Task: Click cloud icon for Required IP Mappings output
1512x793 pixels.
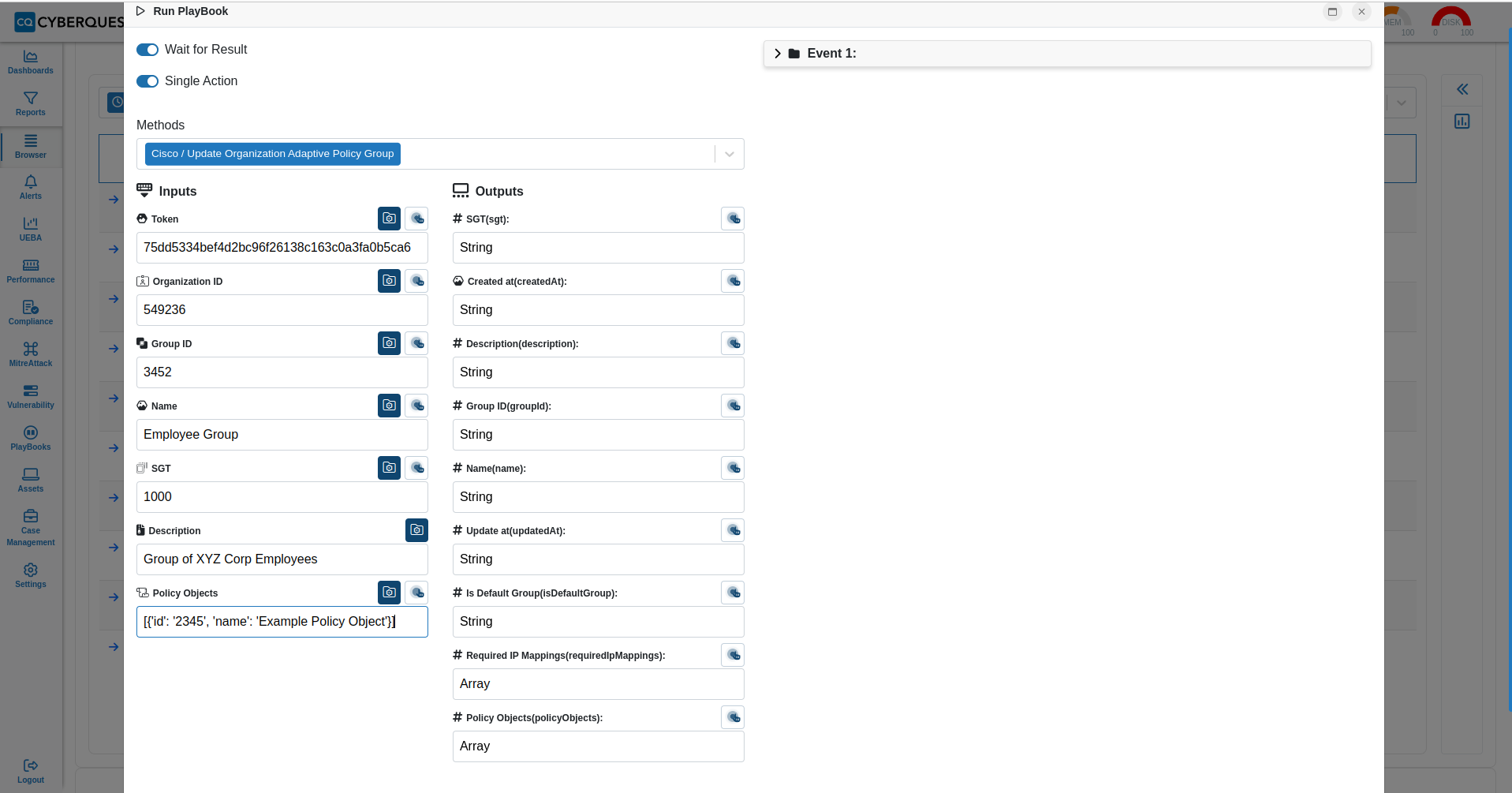Action: click(733, 655)
